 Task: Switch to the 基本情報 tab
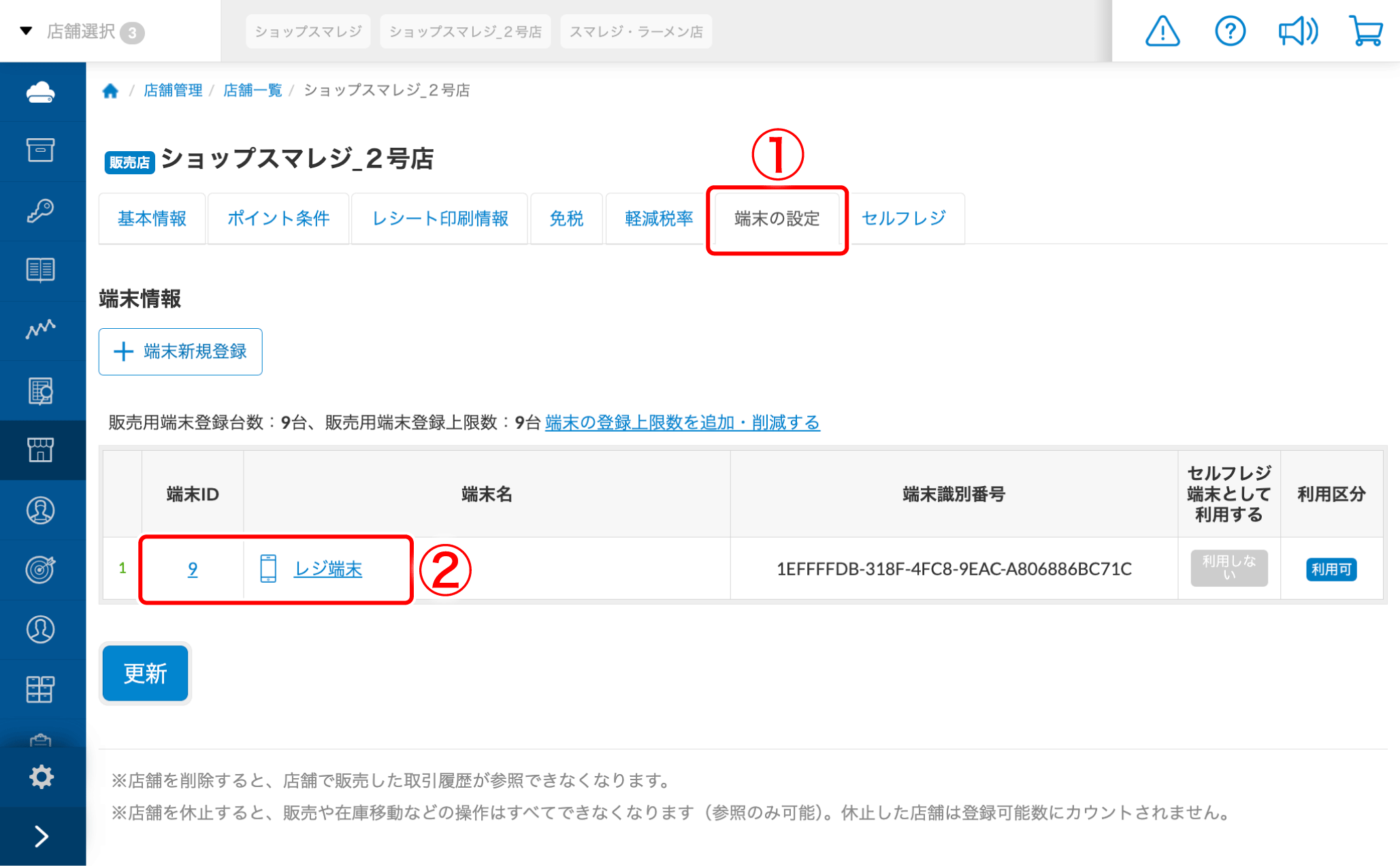point(152,219)
